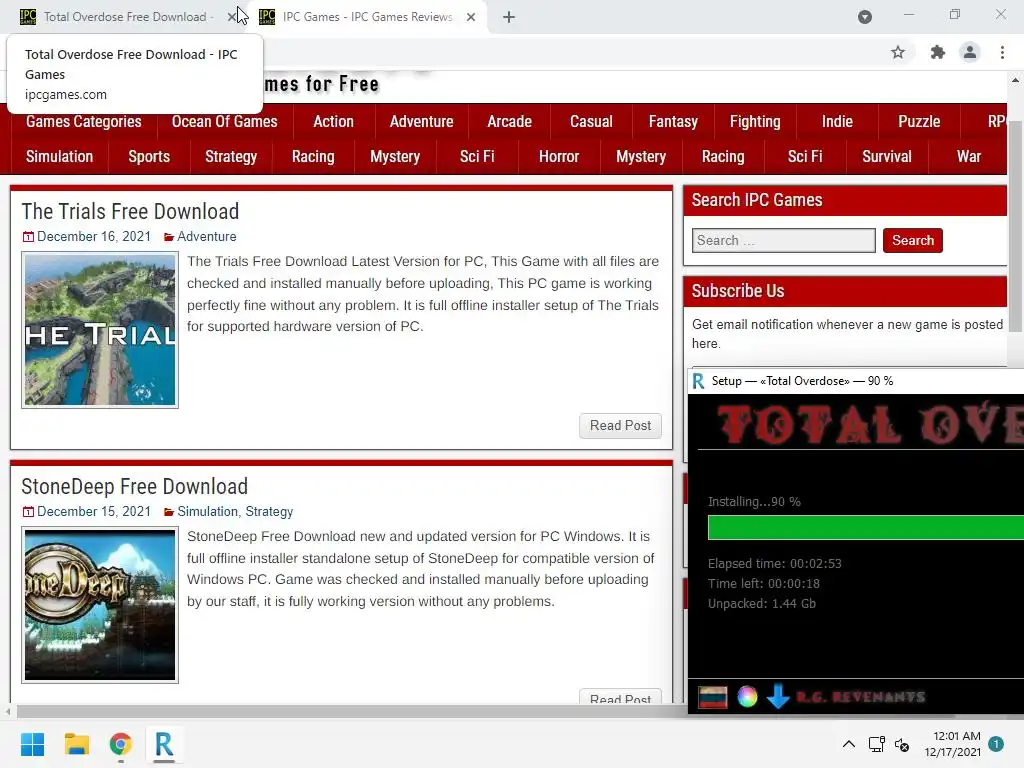Bookmark this page with the star icon

pyautogui.click(x=898, y=52)
